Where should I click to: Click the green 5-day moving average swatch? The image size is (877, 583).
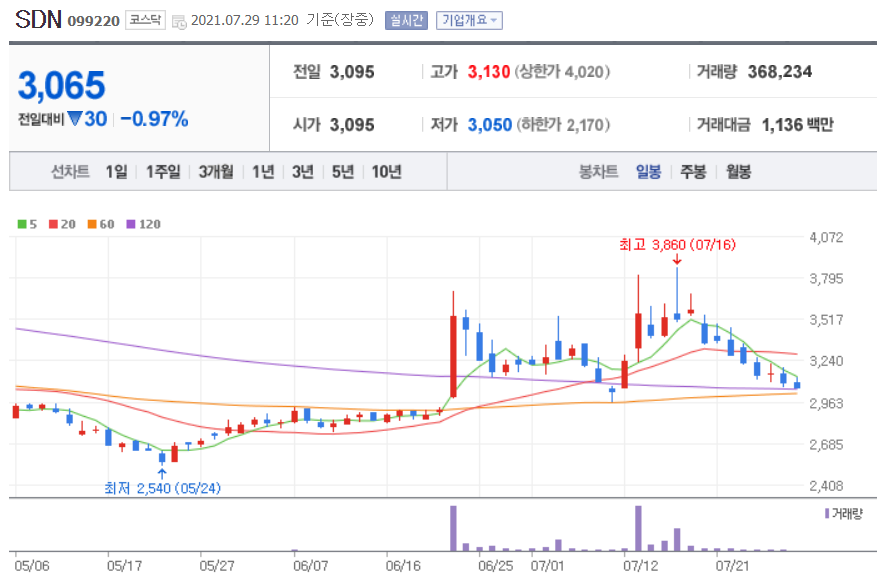coord(22,224)
